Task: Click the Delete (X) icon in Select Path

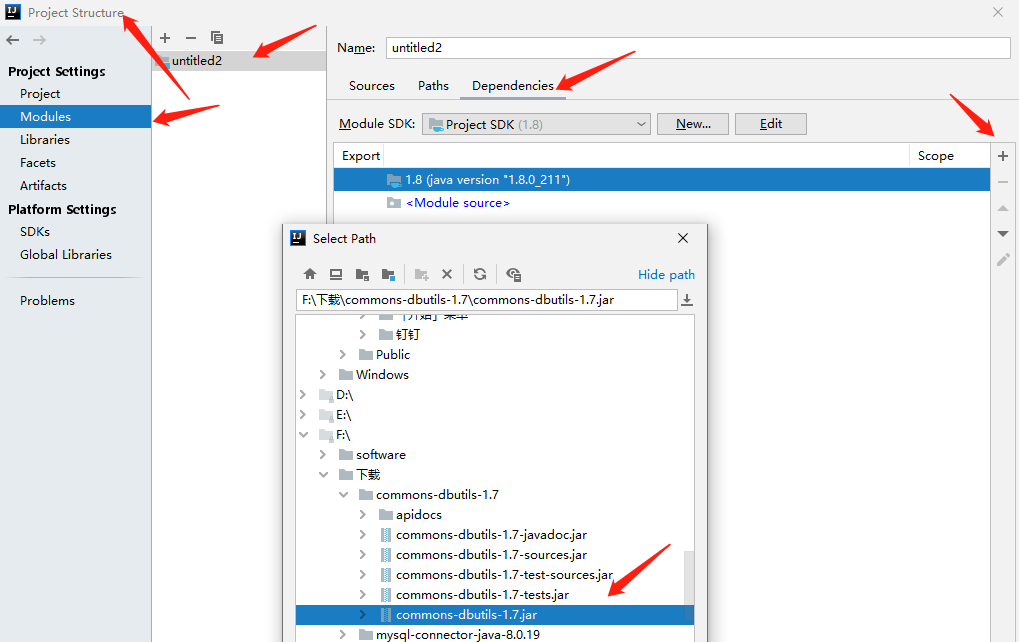Action: [446, 274]
